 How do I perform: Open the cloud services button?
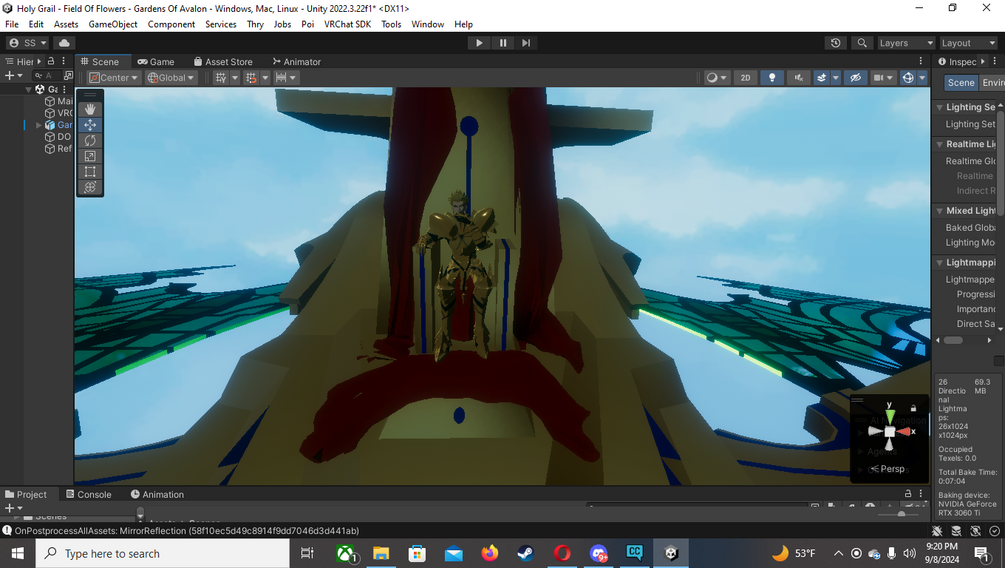tap(64, 43)
